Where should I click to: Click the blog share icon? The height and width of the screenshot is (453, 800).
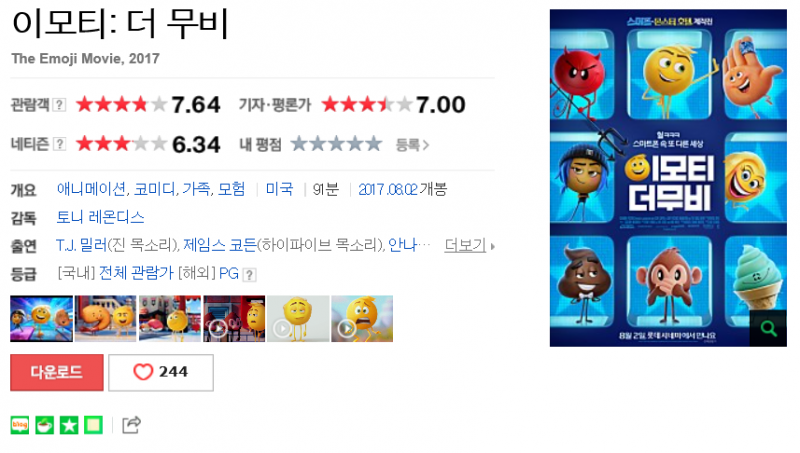(x=20, y=425)
